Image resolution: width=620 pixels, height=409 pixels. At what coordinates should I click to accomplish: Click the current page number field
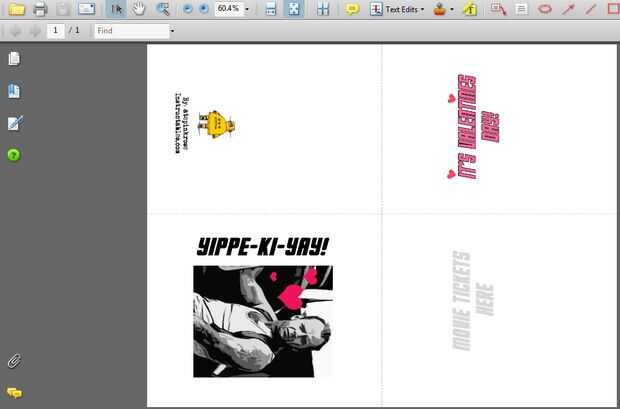(x=56, y=30)
